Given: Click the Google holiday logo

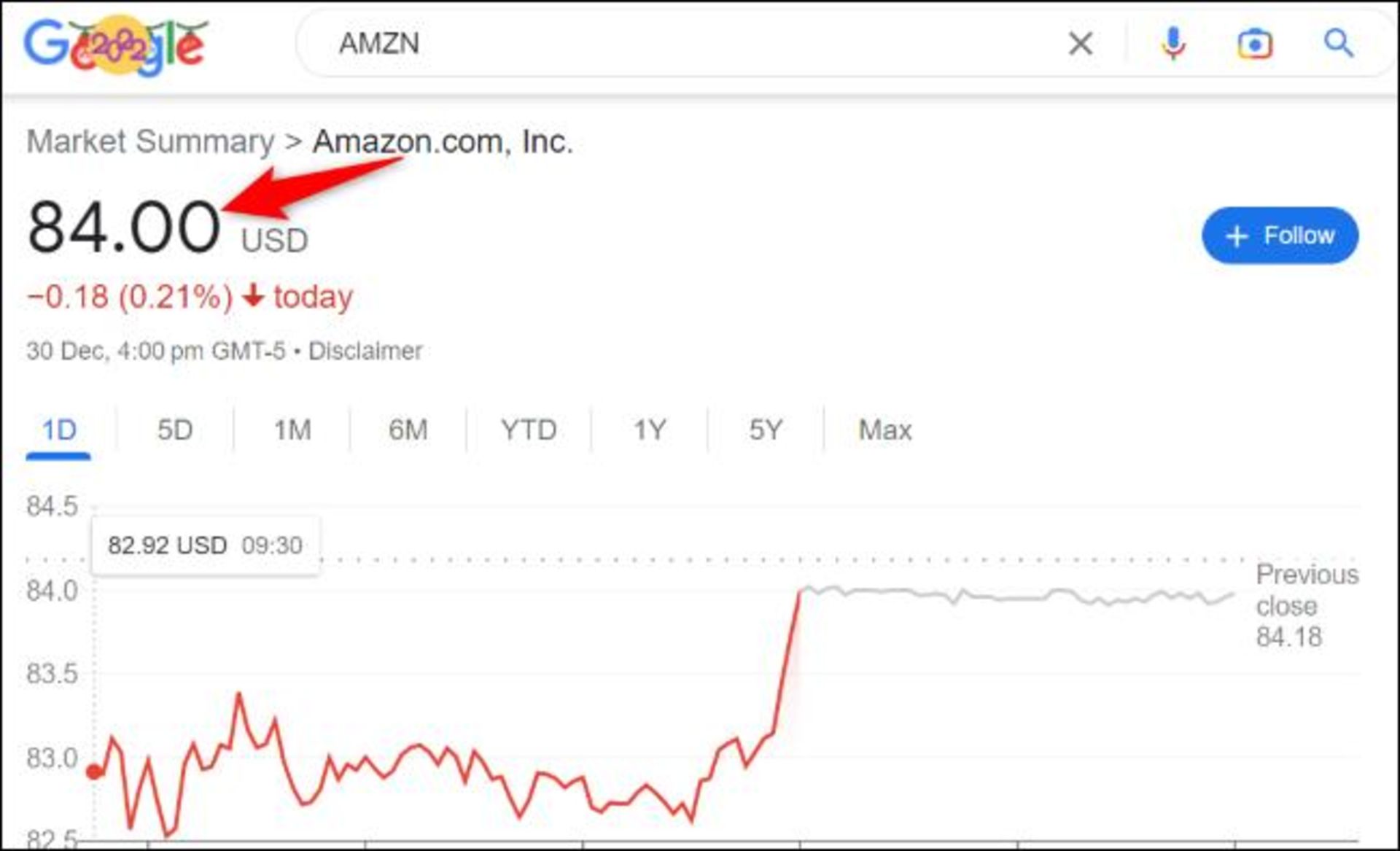Looking at the screenshot, I should 115,45.
